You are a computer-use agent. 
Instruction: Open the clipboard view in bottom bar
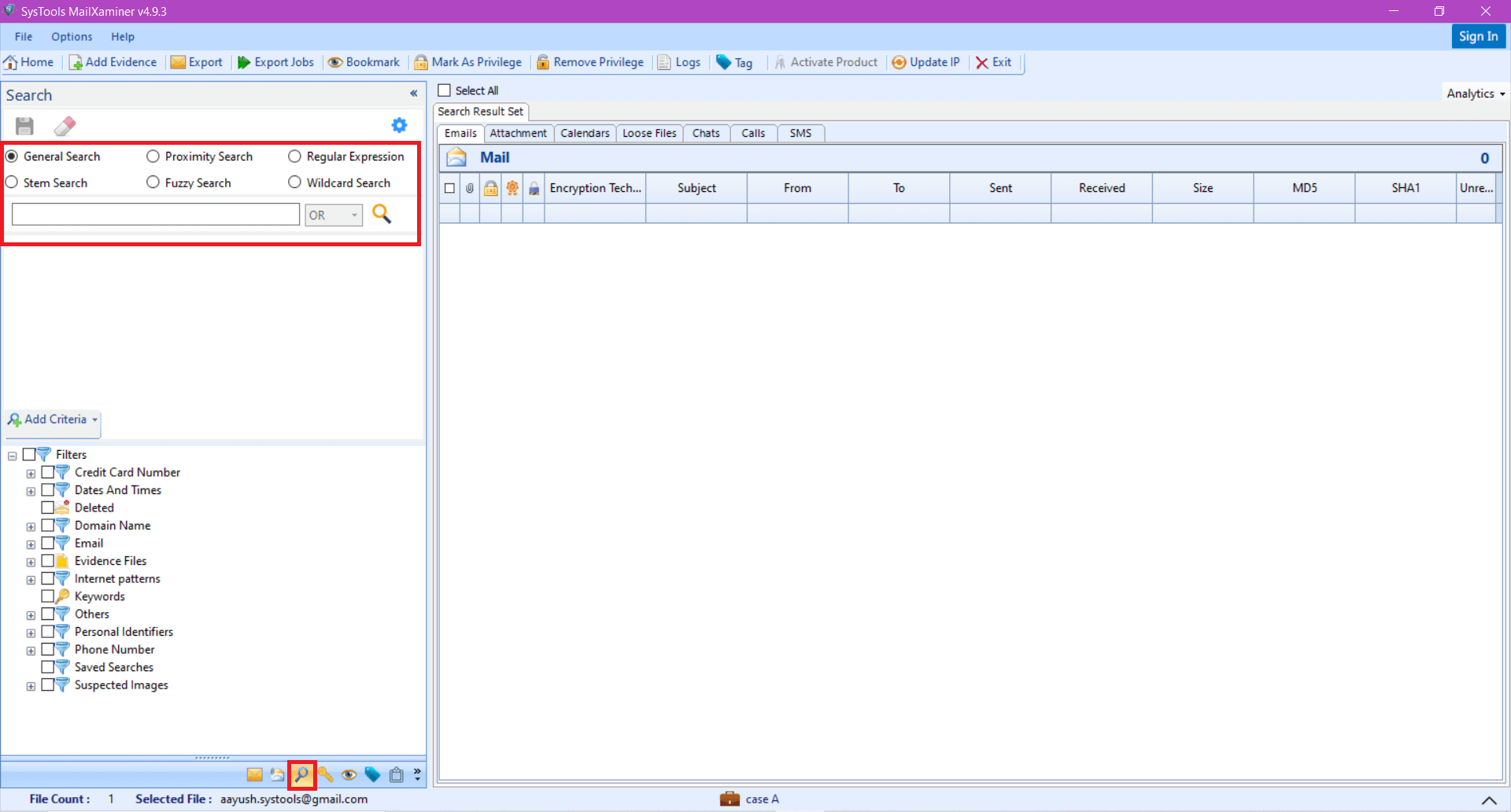pyautogui.click(x=397, y=775)
